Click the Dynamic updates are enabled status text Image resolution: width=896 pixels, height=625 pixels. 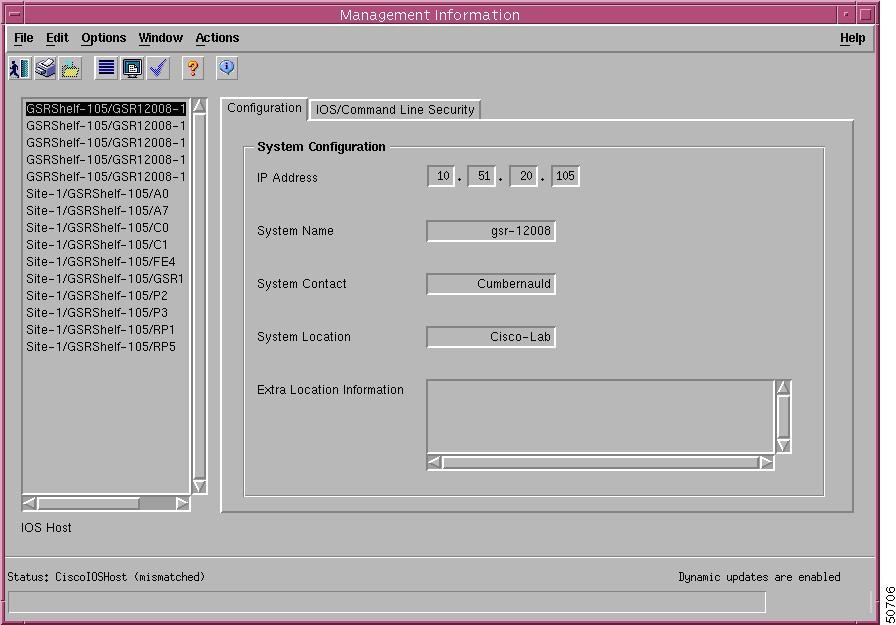click(759, 577)
